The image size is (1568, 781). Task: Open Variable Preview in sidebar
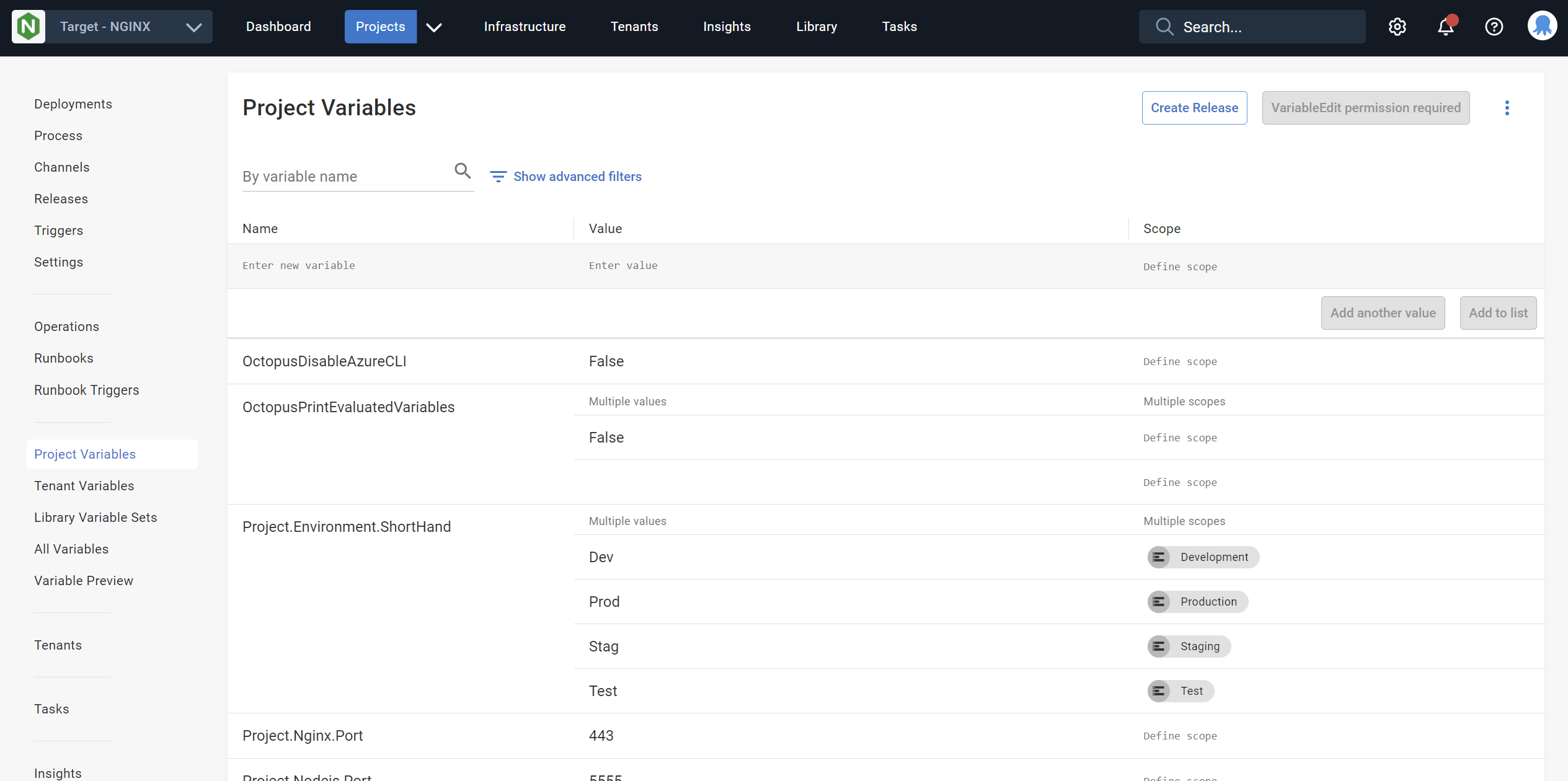coord(83,581)
